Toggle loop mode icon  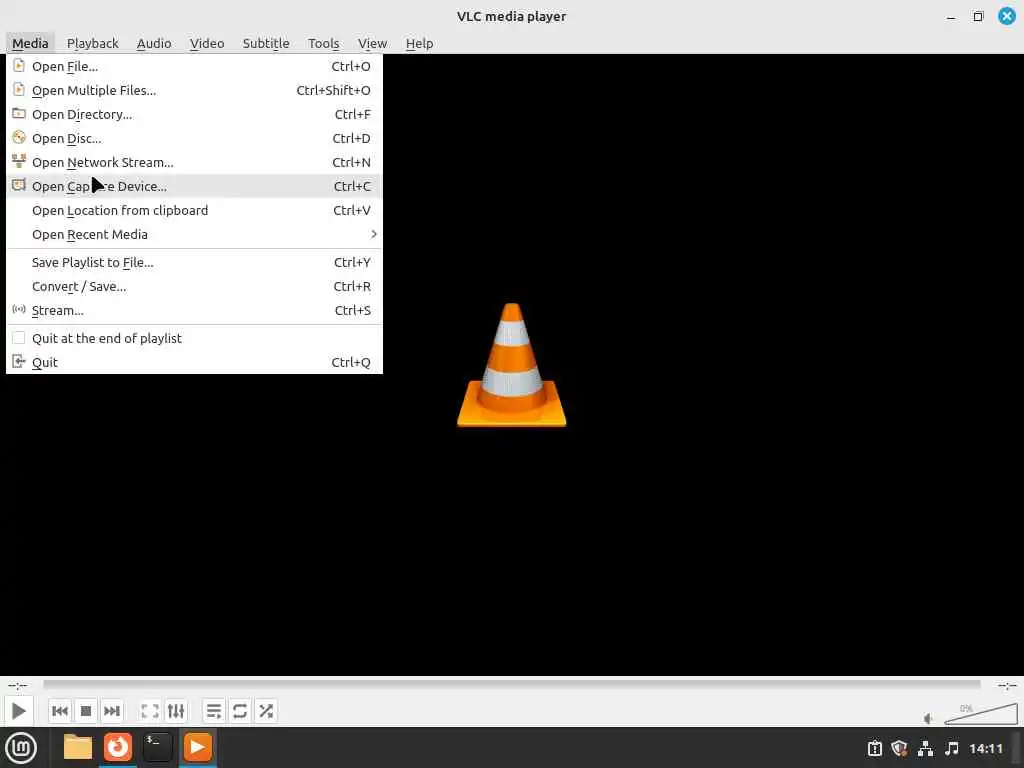240,711
